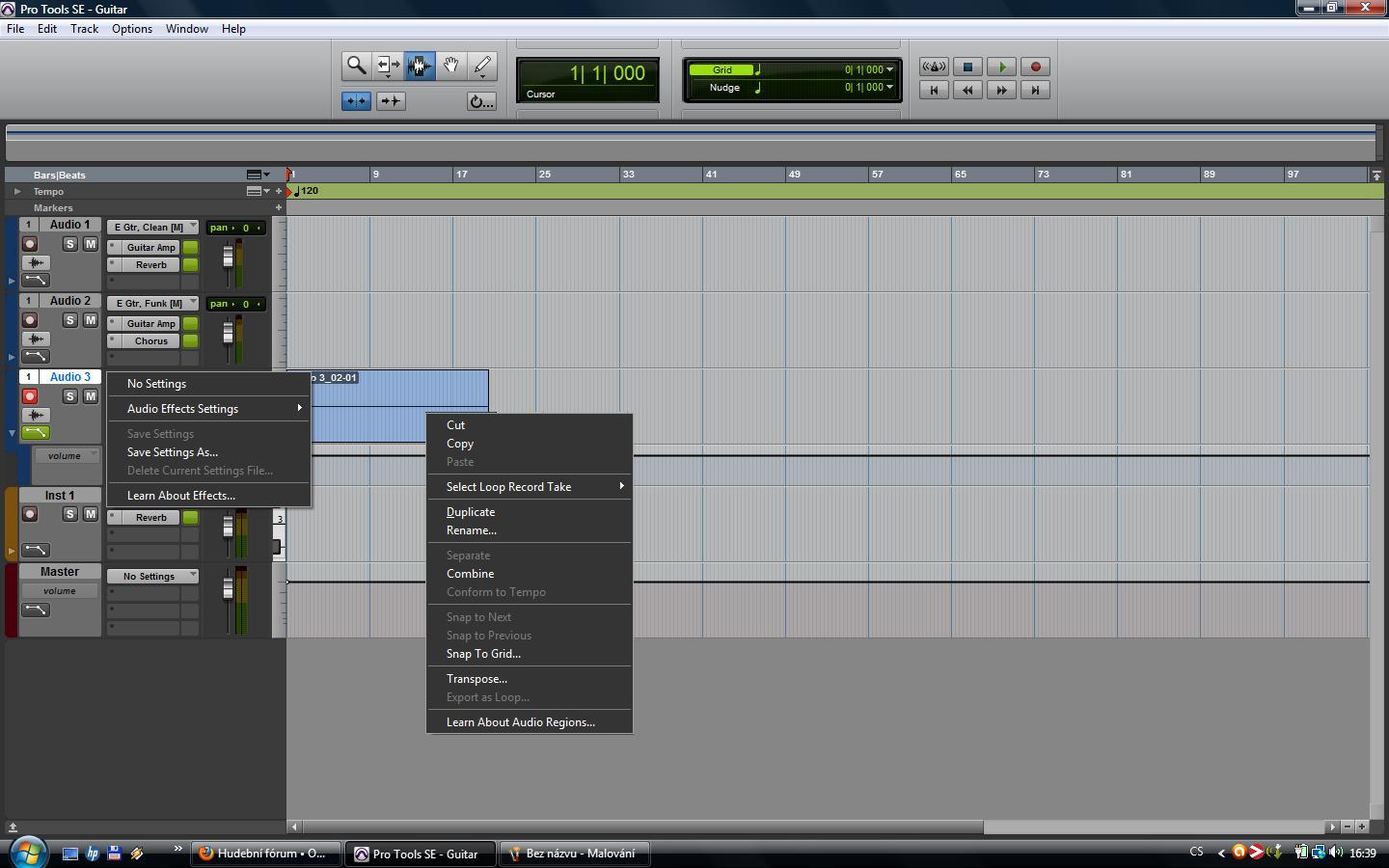Stop playback with the Stop button

[x=967, y=67]
